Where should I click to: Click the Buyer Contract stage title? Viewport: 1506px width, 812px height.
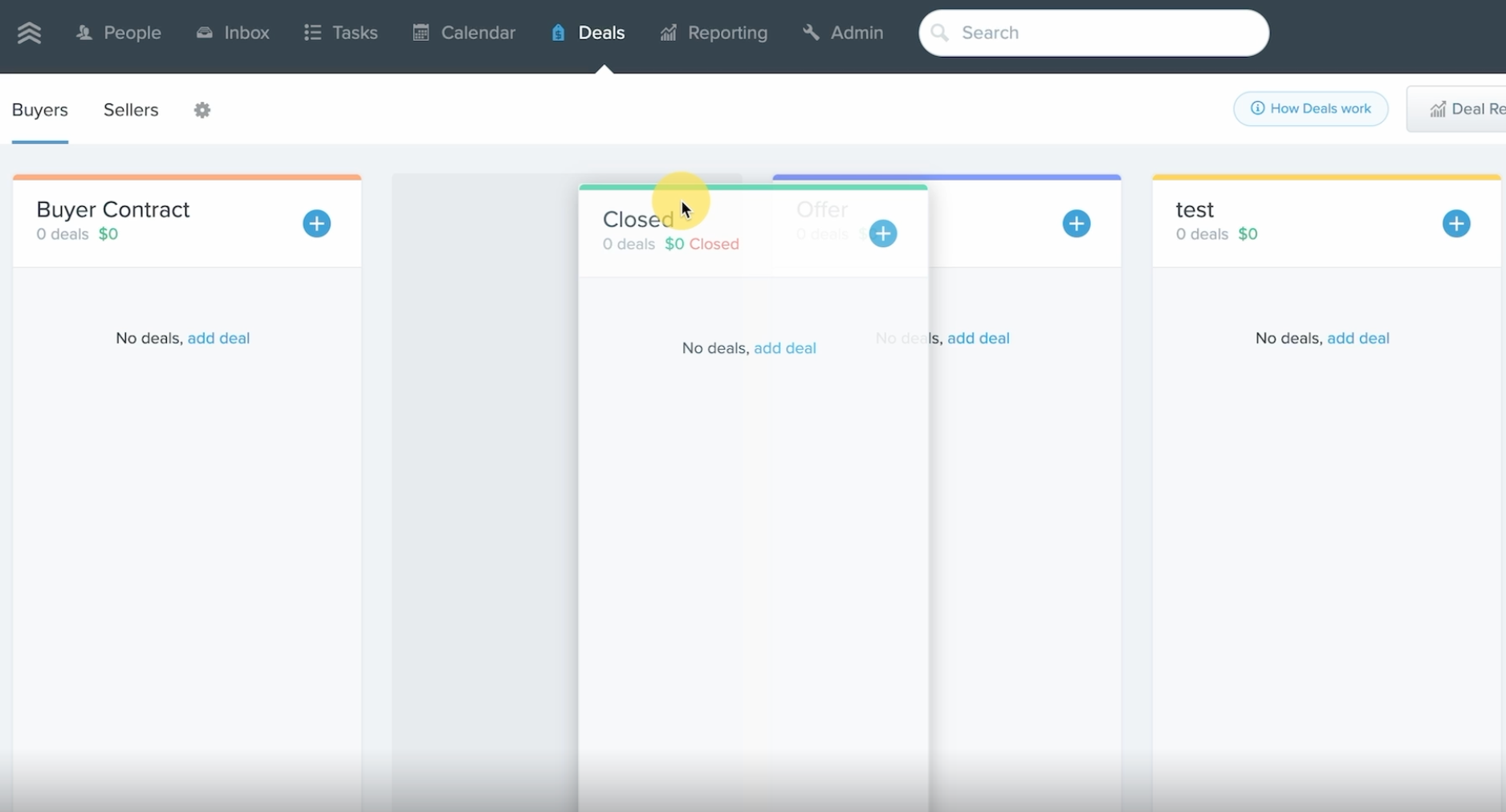(x=113, y=209)
